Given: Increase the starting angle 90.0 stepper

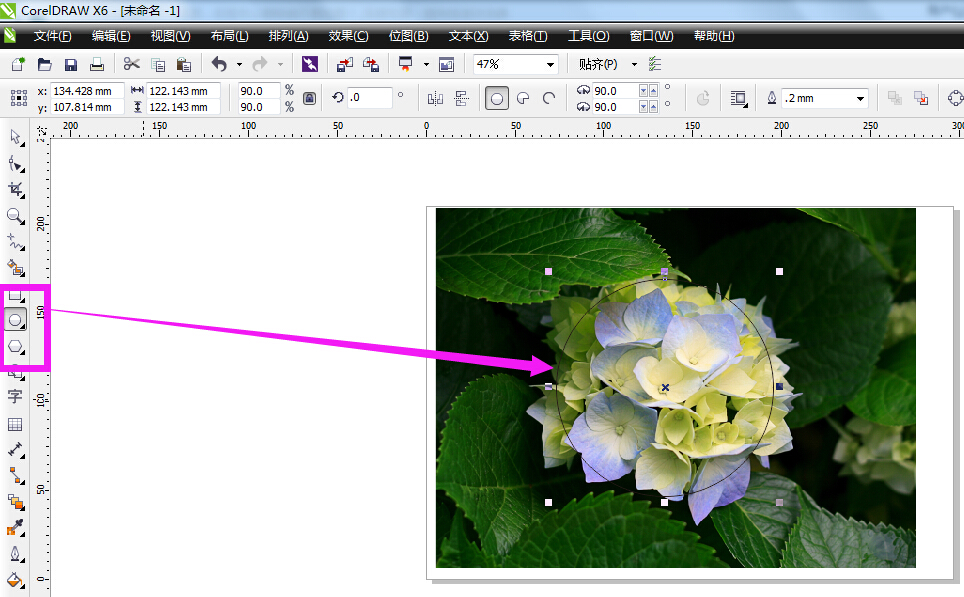Looking at the screenshot, I should click(653, 90).
